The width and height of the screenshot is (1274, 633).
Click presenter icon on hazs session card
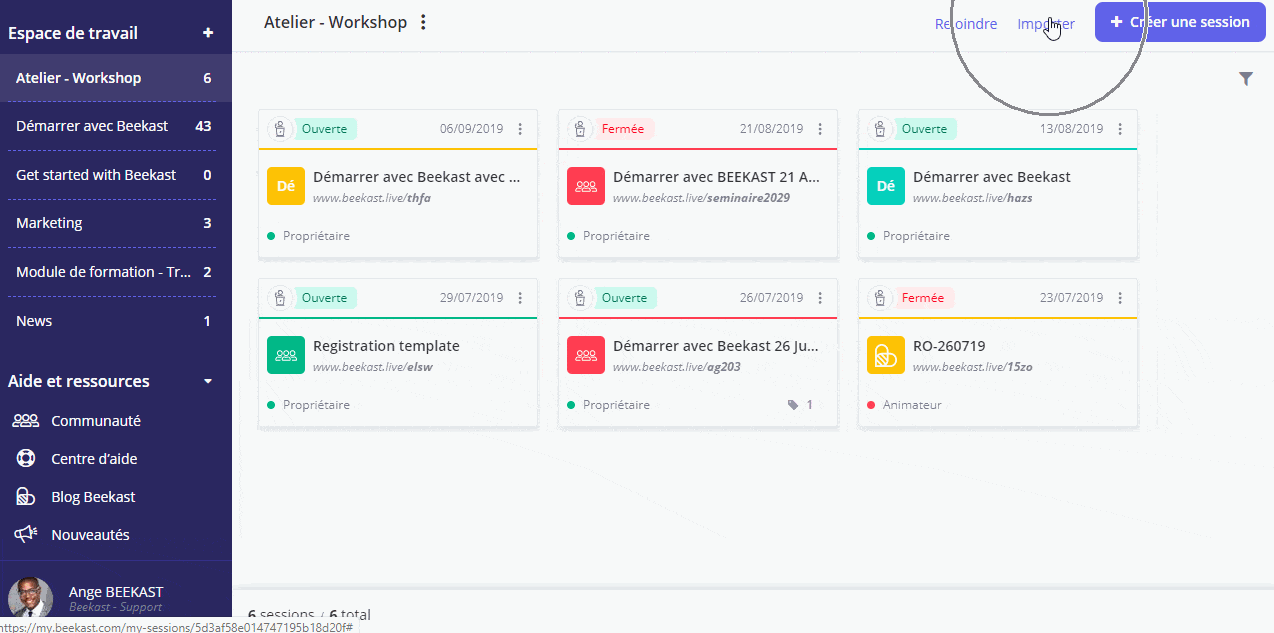tap(880, 129)
